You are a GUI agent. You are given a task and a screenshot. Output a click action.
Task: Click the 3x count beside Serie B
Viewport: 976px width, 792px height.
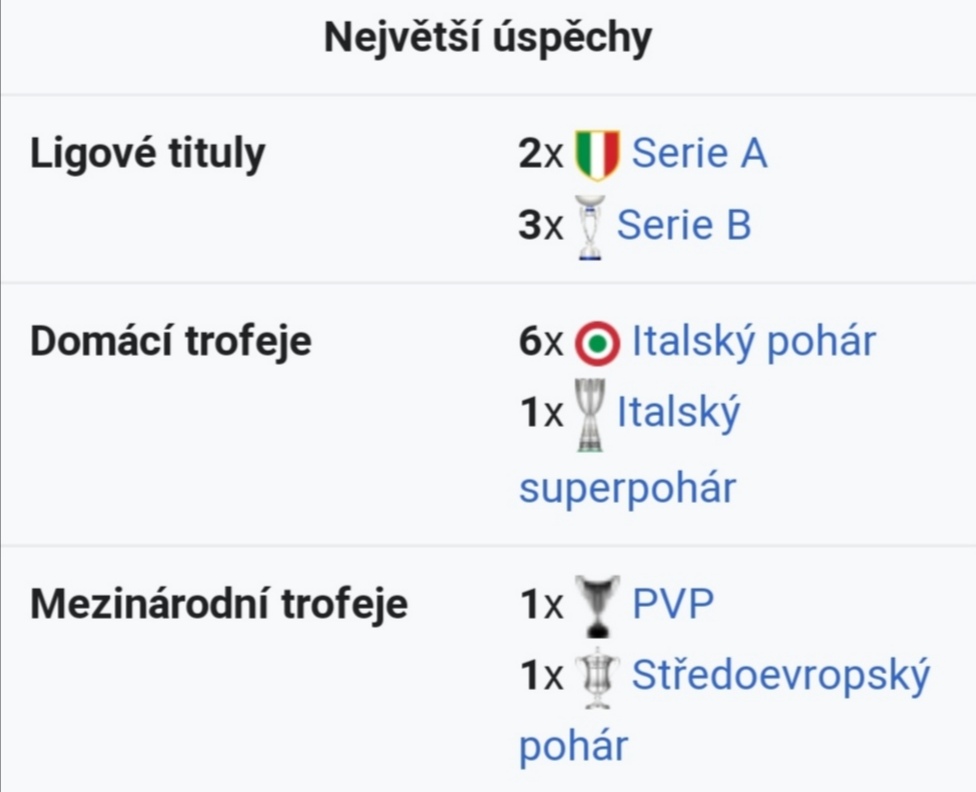541,225
